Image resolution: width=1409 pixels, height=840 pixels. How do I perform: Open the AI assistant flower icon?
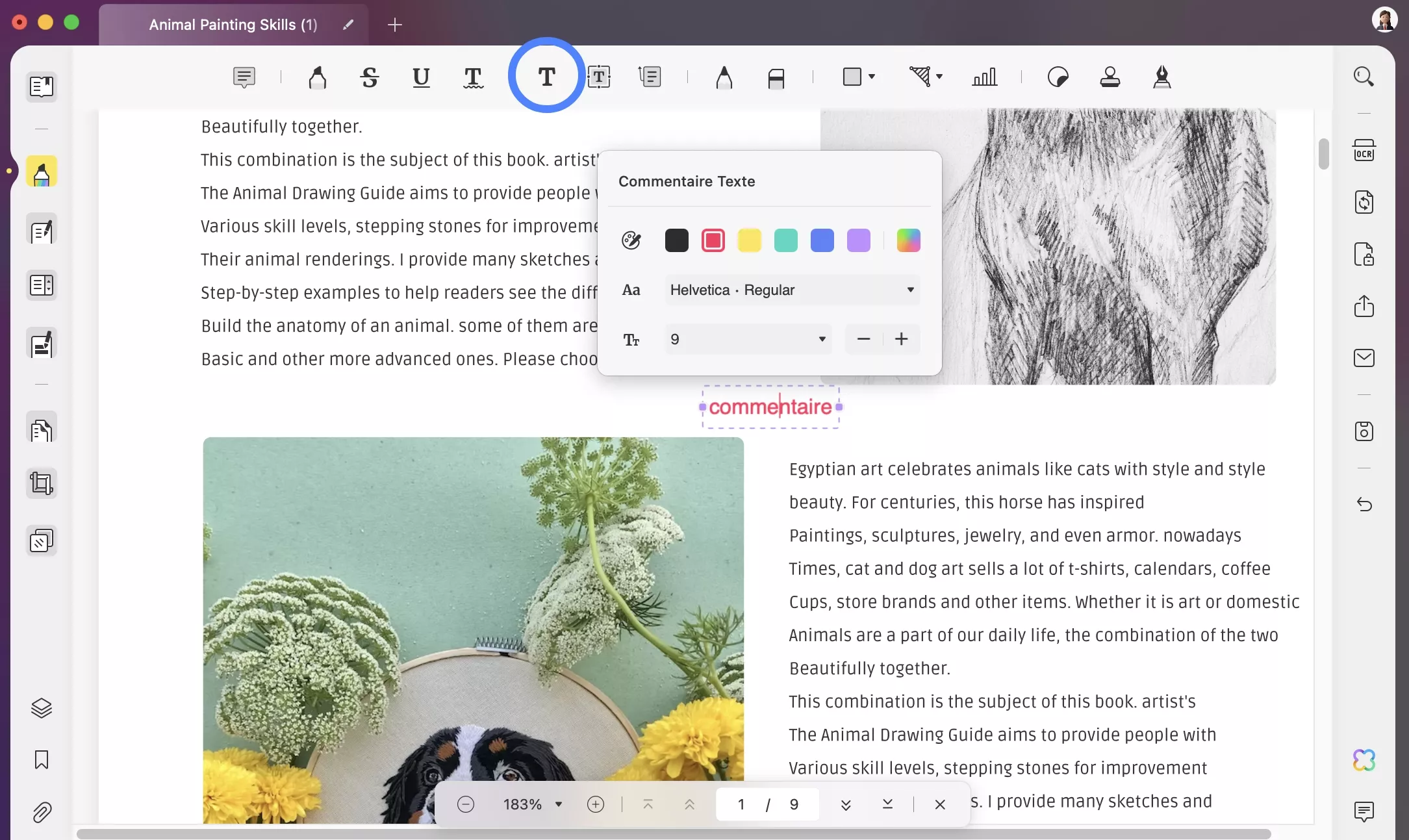(1364, 759)
